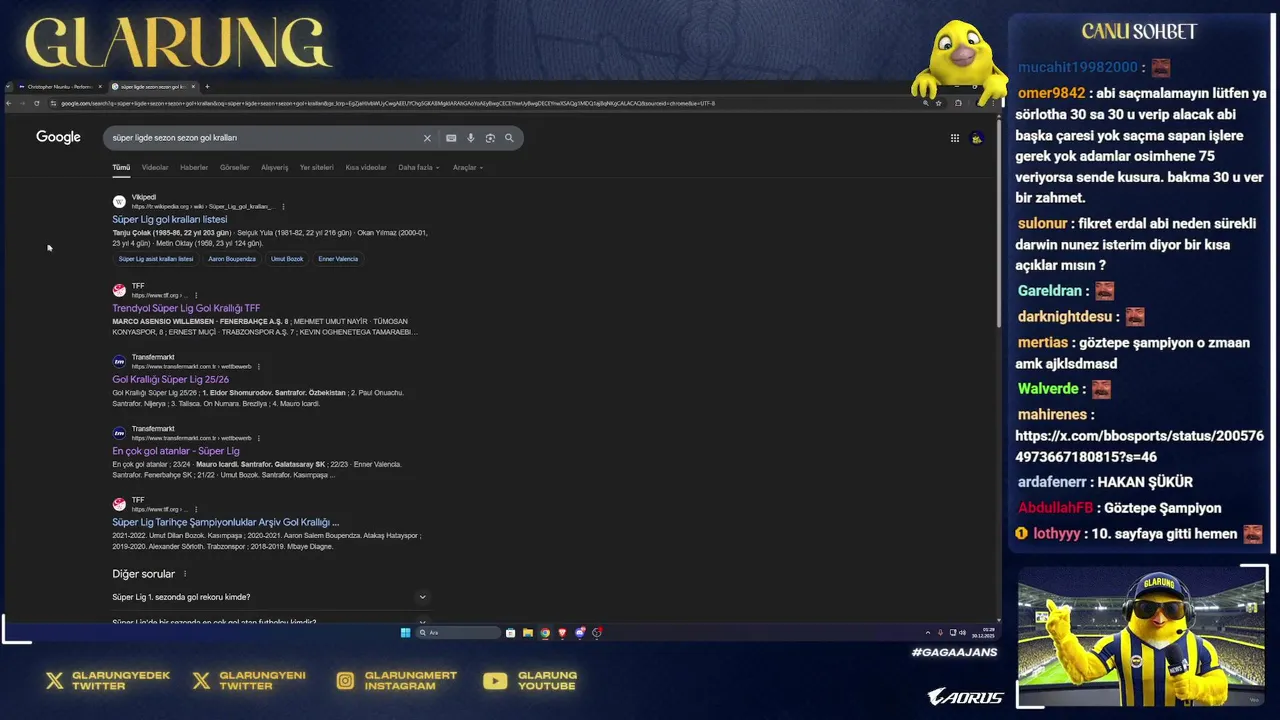The height and width of the screenshot is (720, 1280).
Task: Open the Google apps grid
Action: click(x=955, y=138)
